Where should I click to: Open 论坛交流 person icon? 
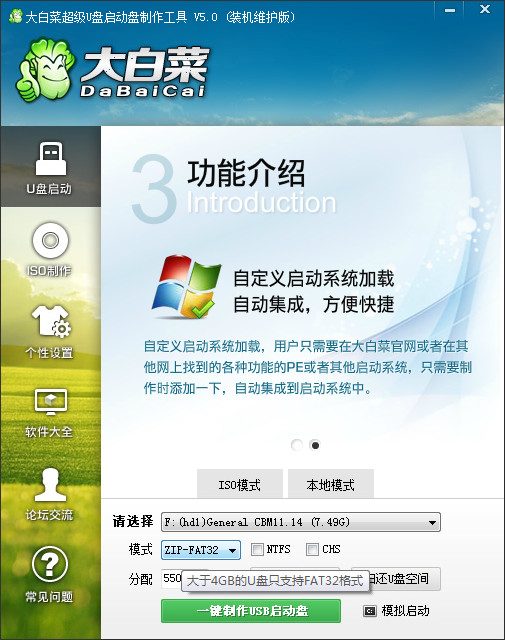50,484
